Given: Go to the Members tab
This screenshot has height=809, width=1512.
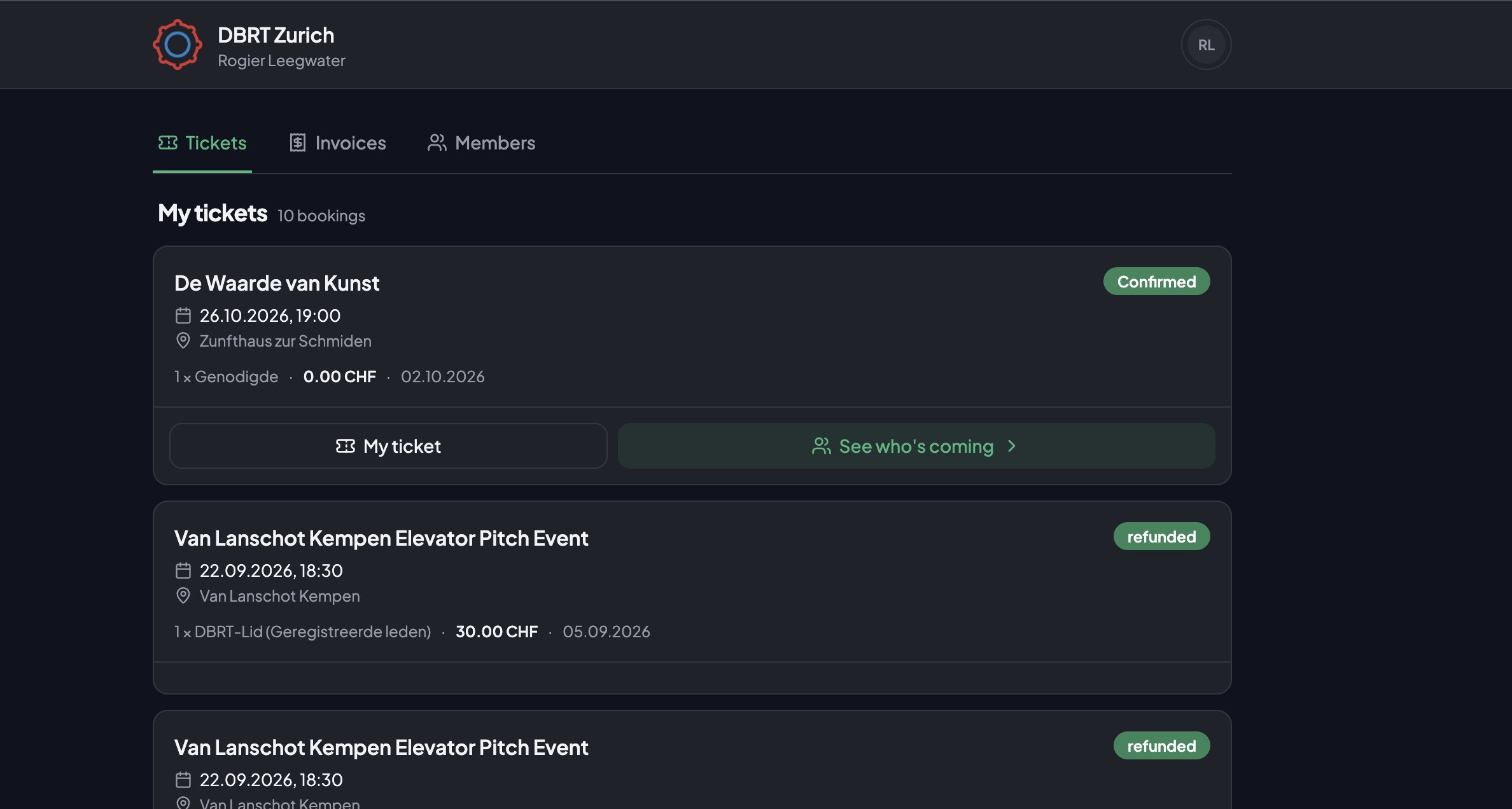Looking at the screenshot, I should [481, 143].
